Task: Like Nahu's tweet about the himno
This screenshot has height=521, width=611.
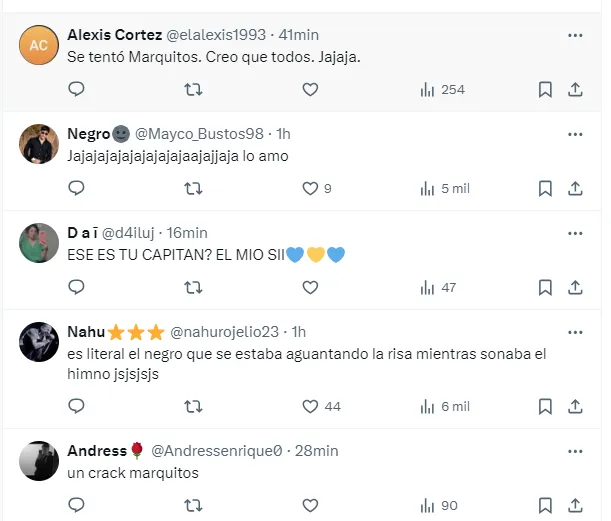Action: pyautogui.click(x=310, y=406)
